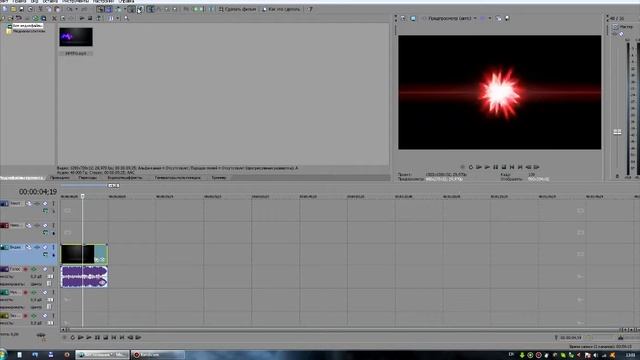640x360 pixels.
Task: Open track motion for the Видео track
Action: click(28, 247)
